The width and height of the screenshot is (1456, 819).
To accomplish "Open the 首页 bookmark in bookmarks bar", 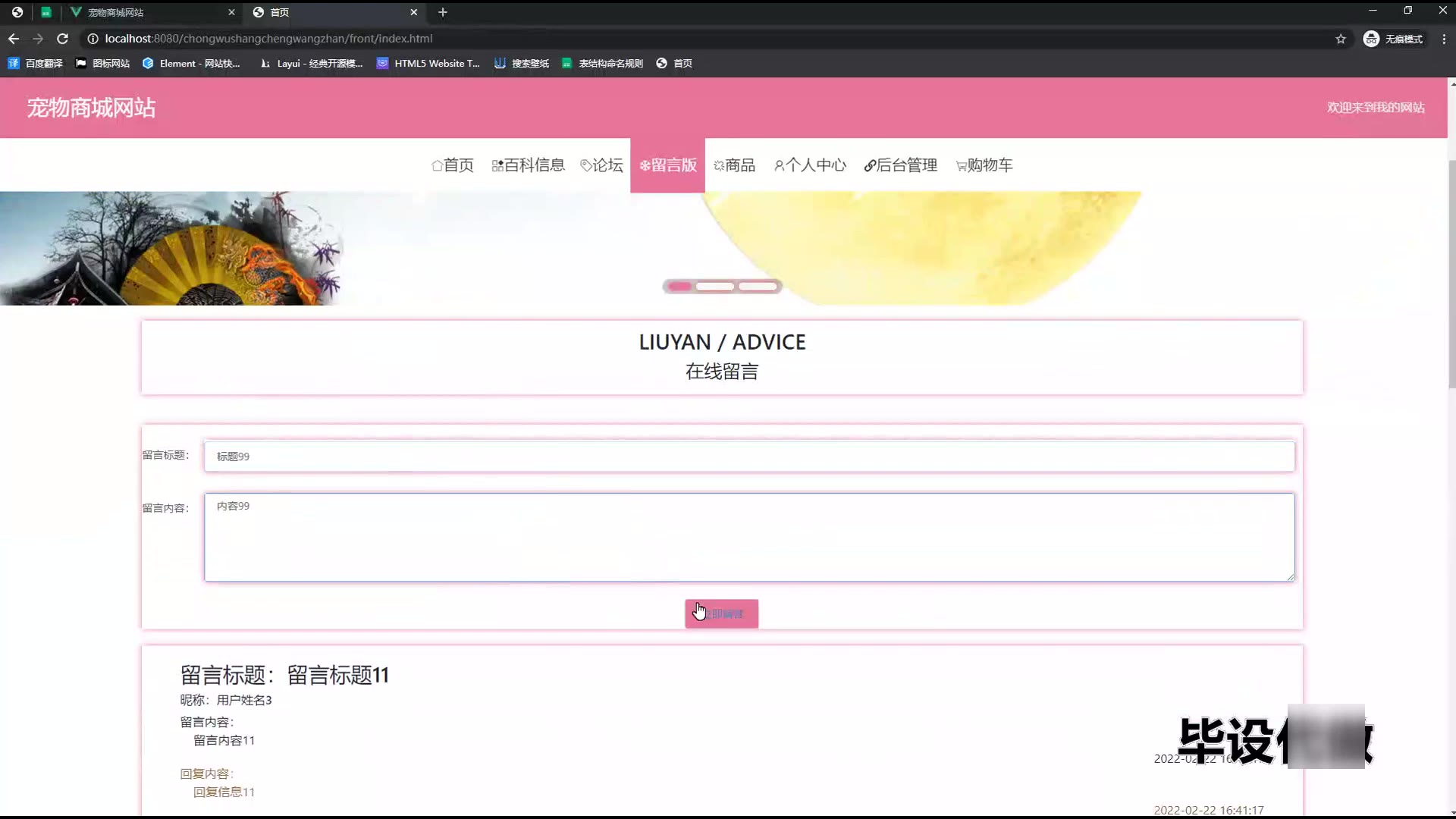I will (674, 64).
